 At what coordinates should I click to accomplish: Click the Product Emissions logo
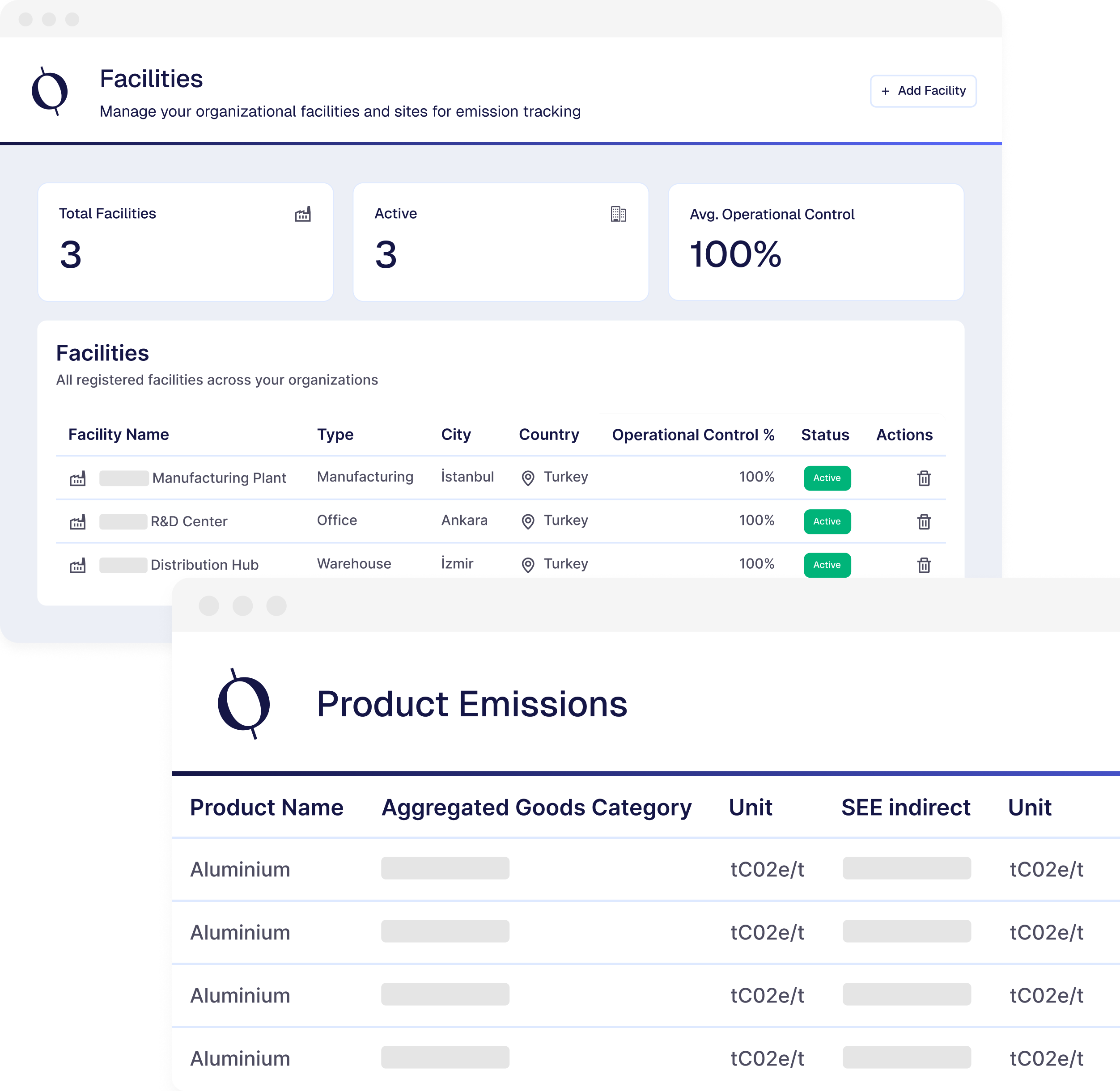tap(244, 704)
